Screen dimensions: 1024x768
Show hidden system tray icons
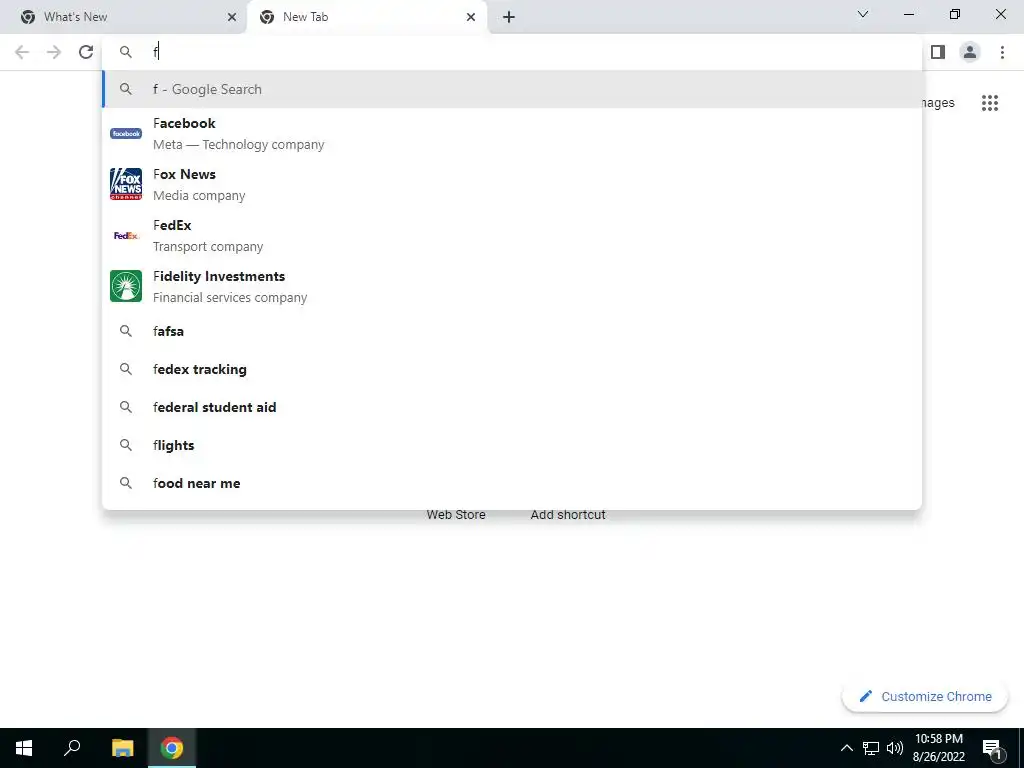[846, 748]
